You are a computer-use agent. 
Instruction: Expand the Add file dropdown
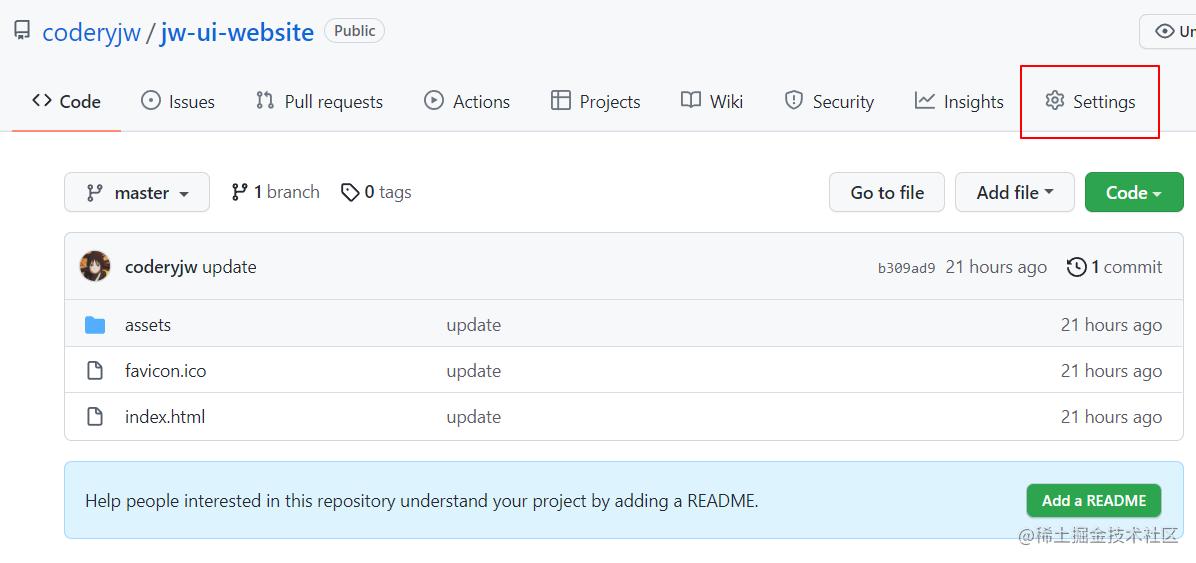(x=1014, y=193)
